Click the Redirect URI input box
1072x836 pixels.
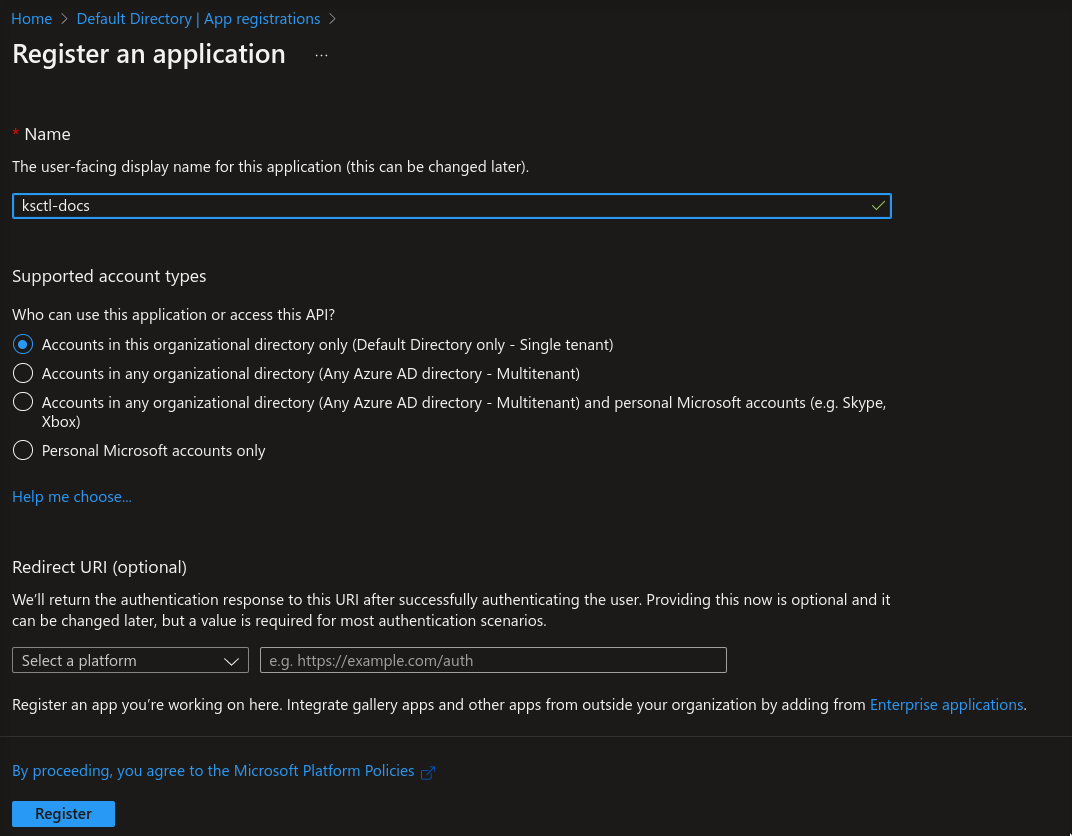tap(493, 661)
